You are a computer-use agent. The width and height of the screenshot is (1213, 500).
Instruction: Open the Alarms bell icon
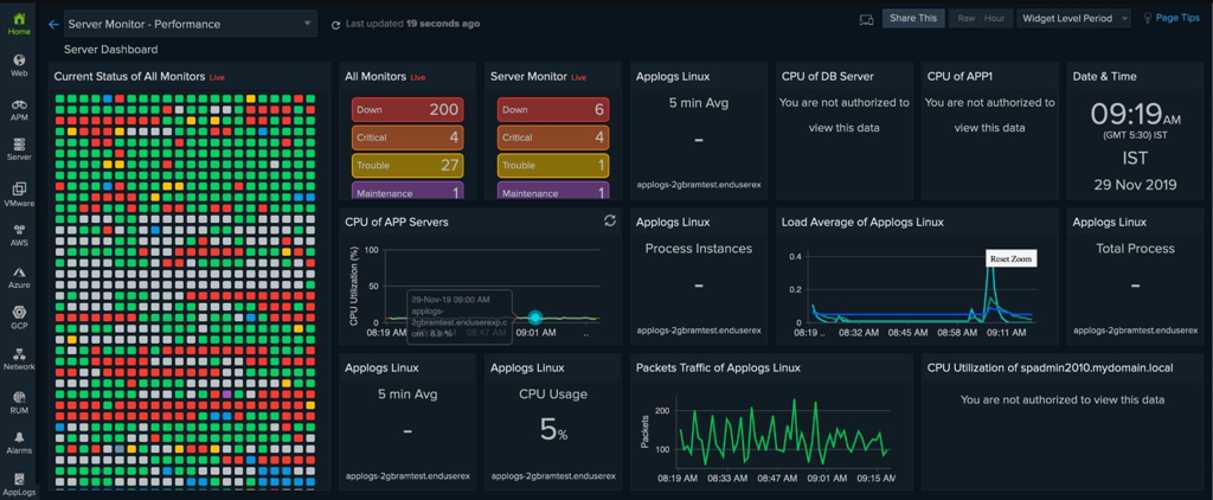pos(19,442)
